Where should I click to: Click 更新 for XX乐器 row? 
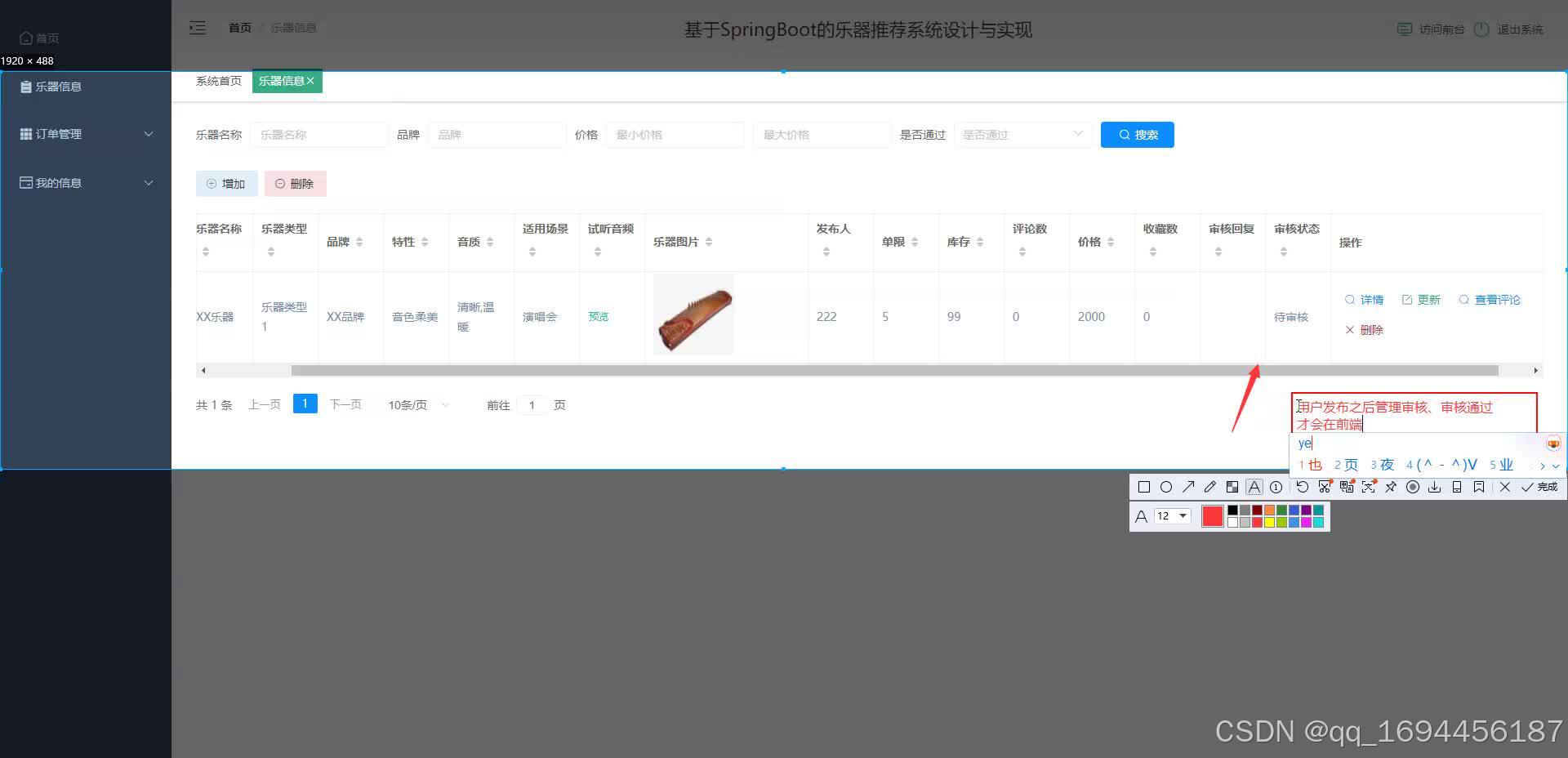1421,300
